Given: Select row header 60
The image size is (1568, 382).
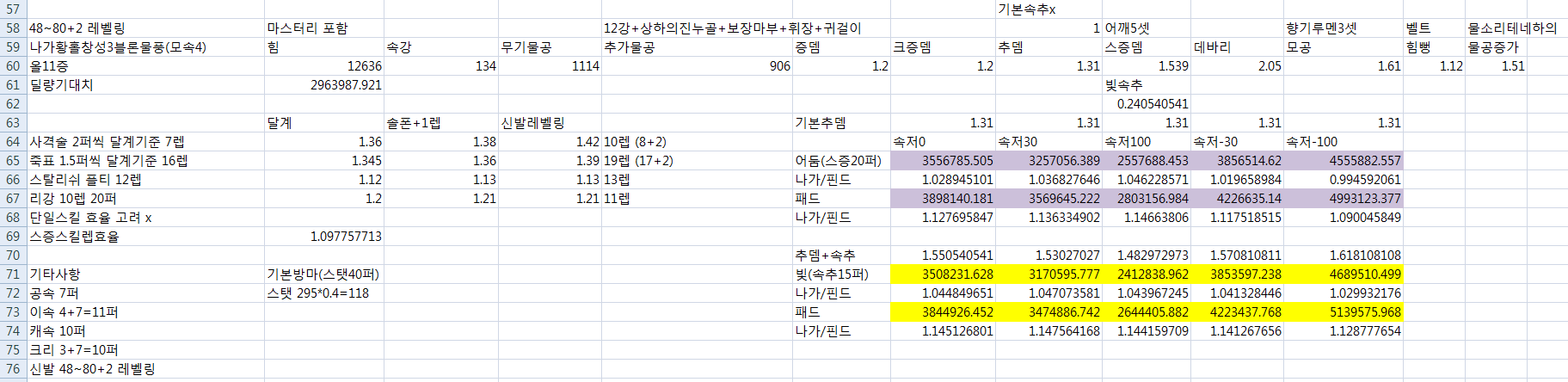Looking at the screenshot, I should pos(13,66).
